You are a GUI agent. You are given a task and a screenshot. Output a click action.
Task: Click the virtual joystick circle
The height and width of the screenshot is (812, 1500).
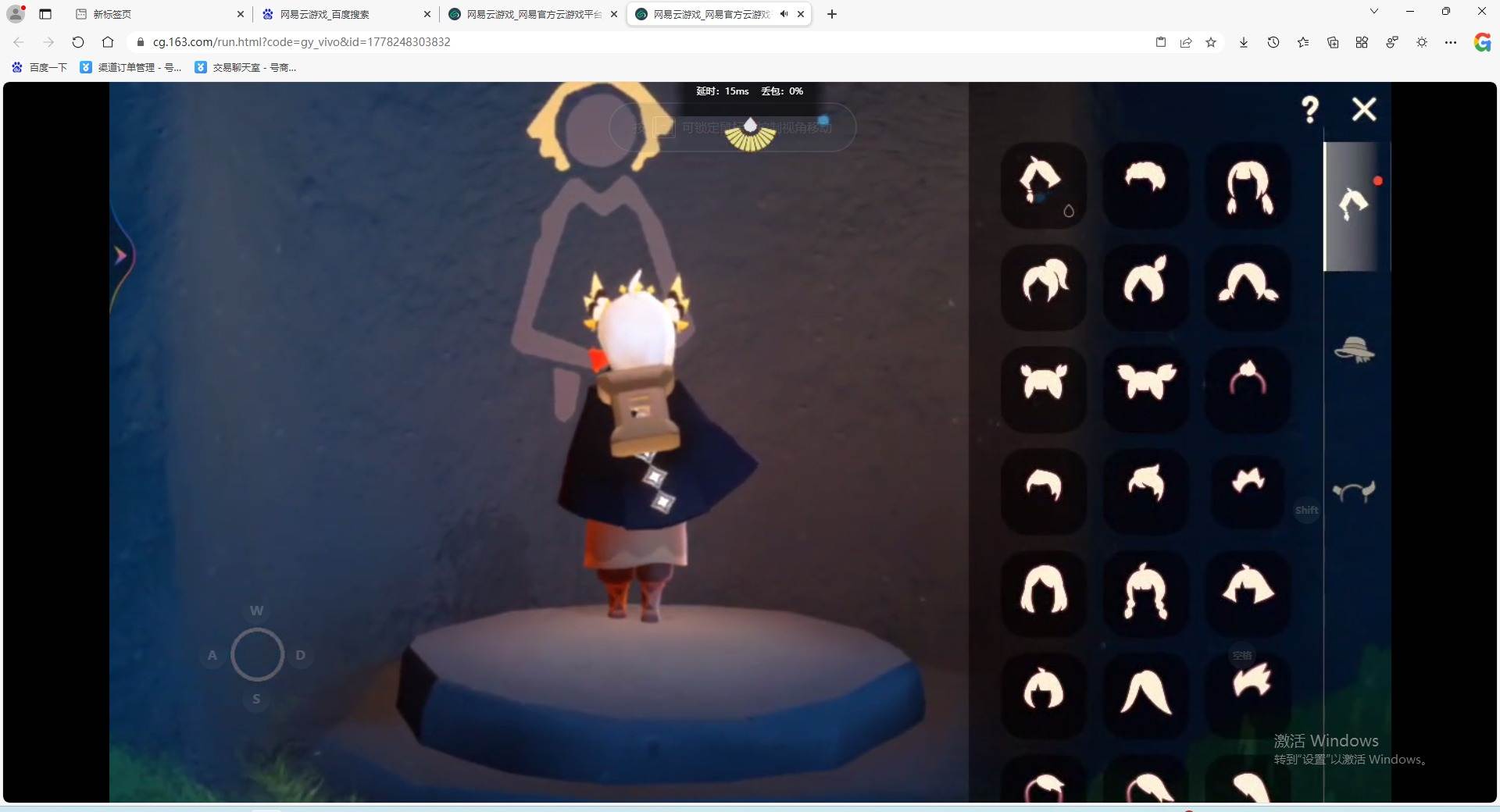coord(257,654)
